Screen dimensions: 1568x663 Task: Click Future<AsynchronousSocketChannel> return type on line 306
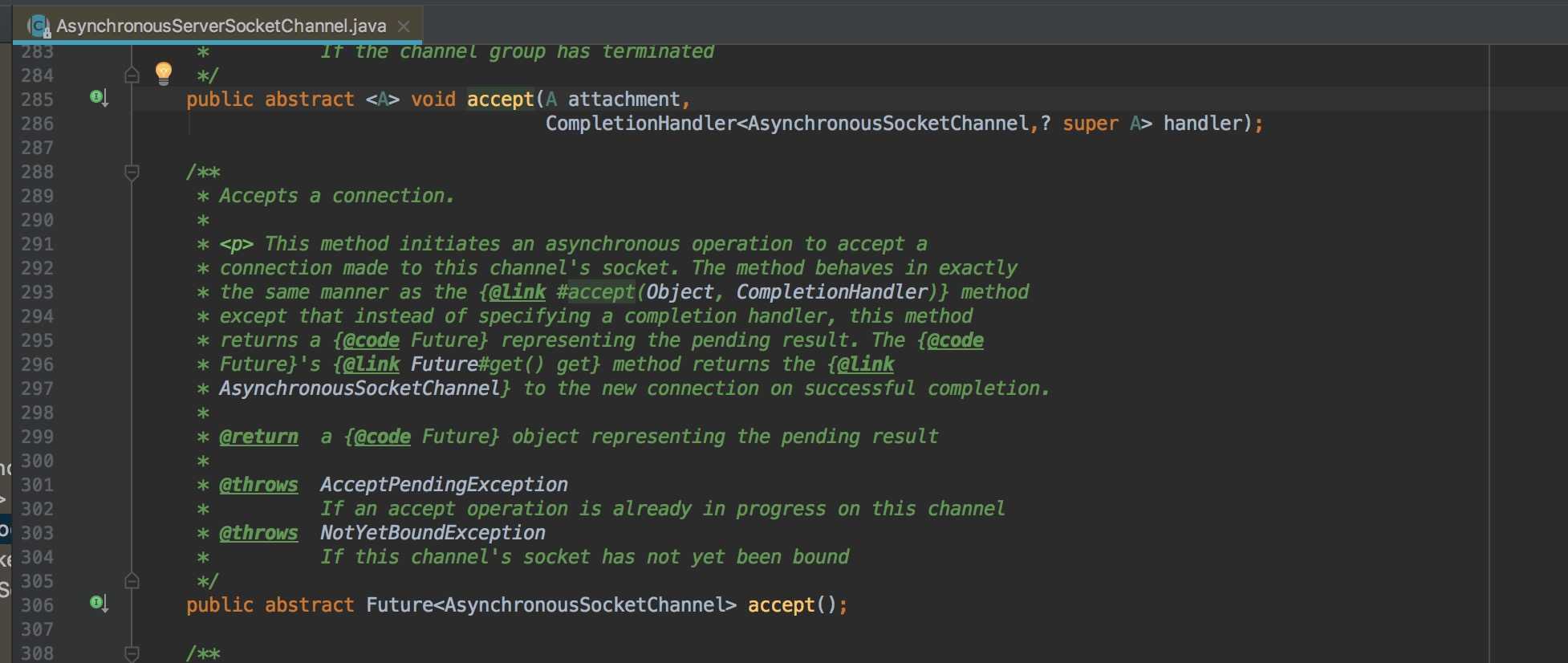pyautogui.click(x=551, y=605)
